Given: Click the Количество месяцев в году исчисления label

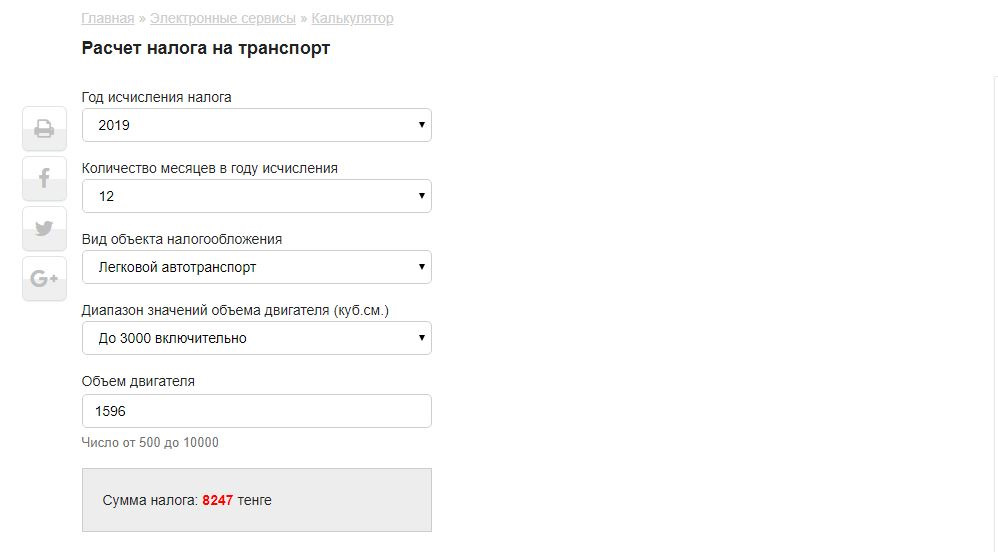Looking at the screenshot, I should point(209,169).
